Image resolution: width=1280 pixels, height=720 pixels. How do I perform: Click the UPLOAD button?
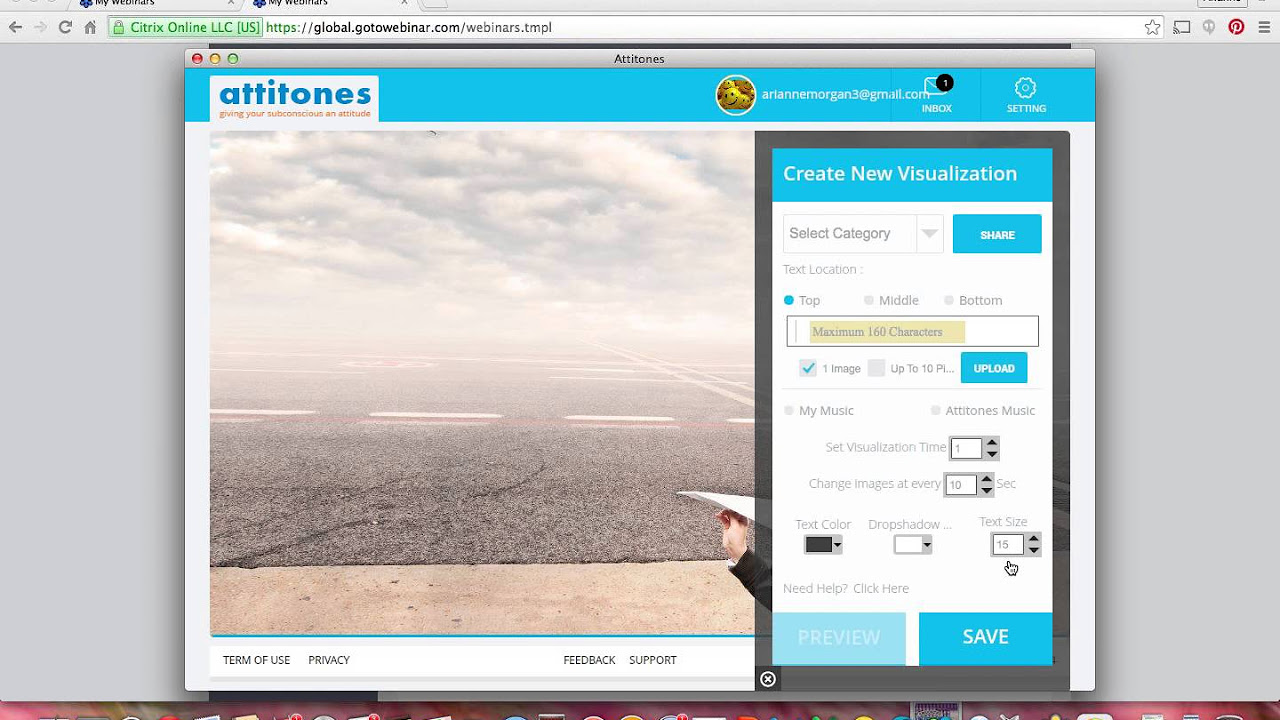pos(994,368)
